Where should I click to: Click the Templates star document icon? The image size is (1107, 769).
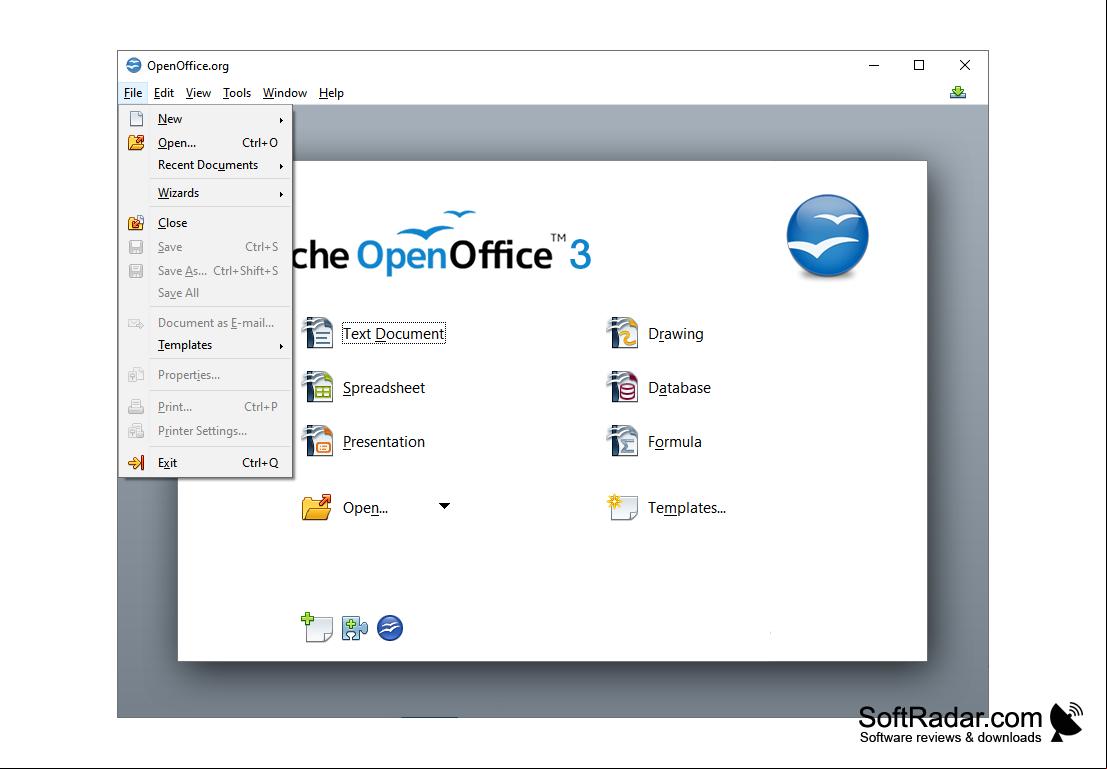click(623, 507)
